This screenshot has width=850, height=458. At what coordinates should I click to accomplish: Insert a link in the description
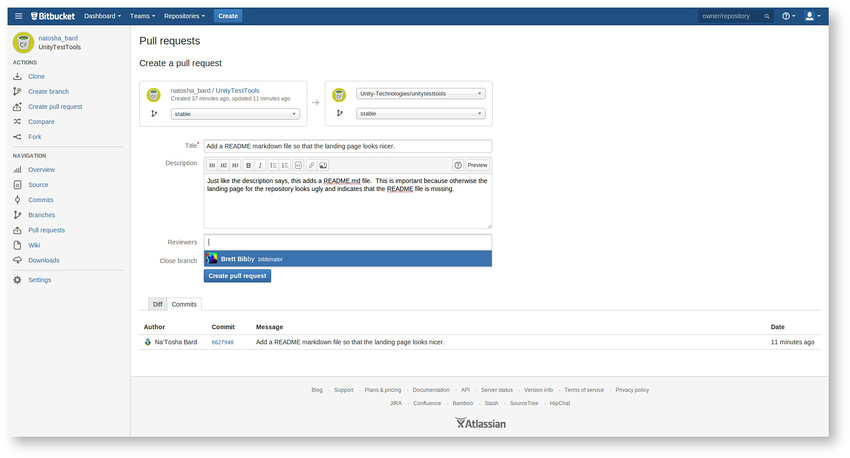(311, 165)
